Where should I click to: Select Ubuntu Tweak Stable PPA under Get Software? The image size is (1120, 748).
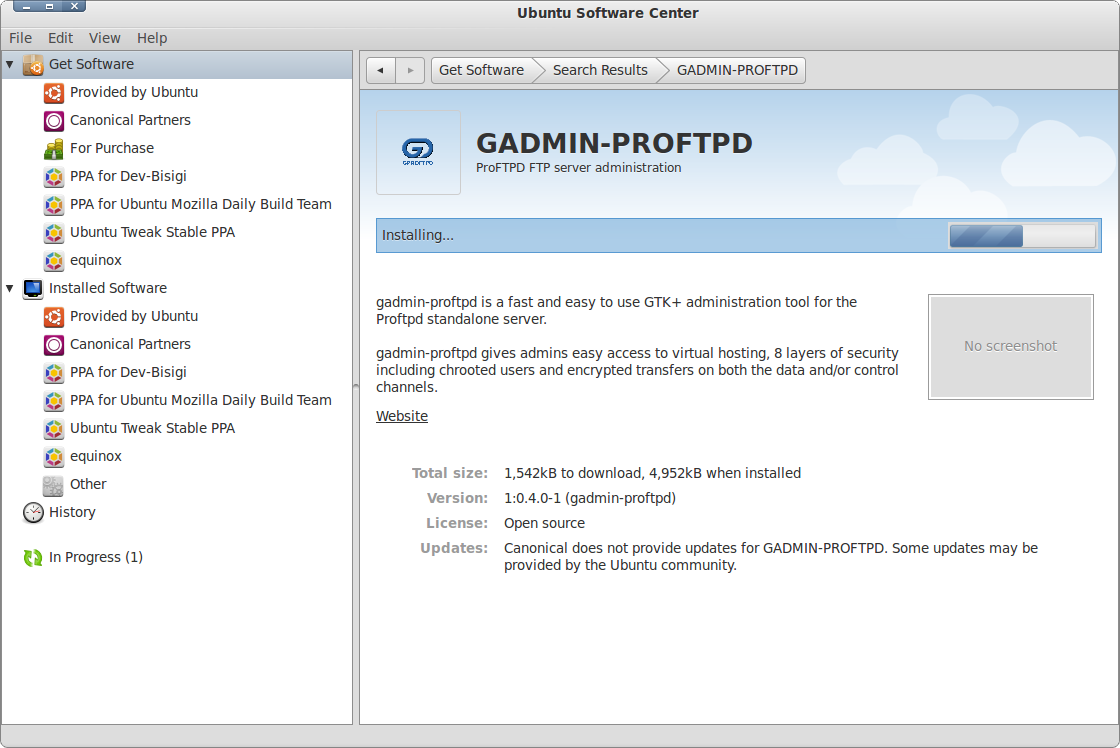[153, 231]
